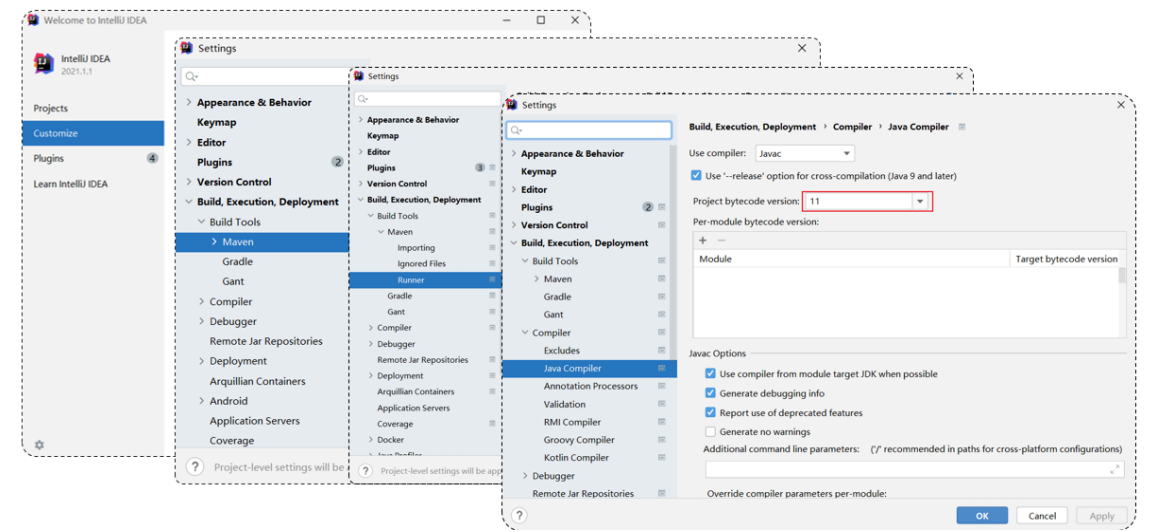Click icon beside Remote Jar Repositories in front Settings
1170x532 pixels.
pos(662,494)
